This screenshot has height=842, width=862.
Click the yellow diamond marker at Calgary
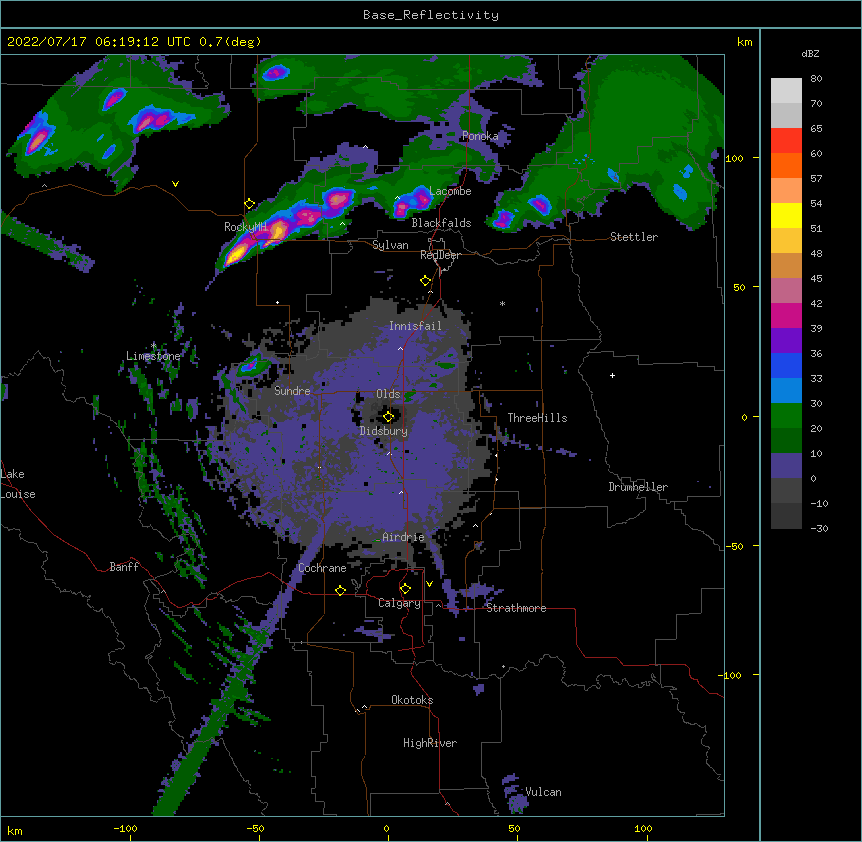[x=405, y=589]
